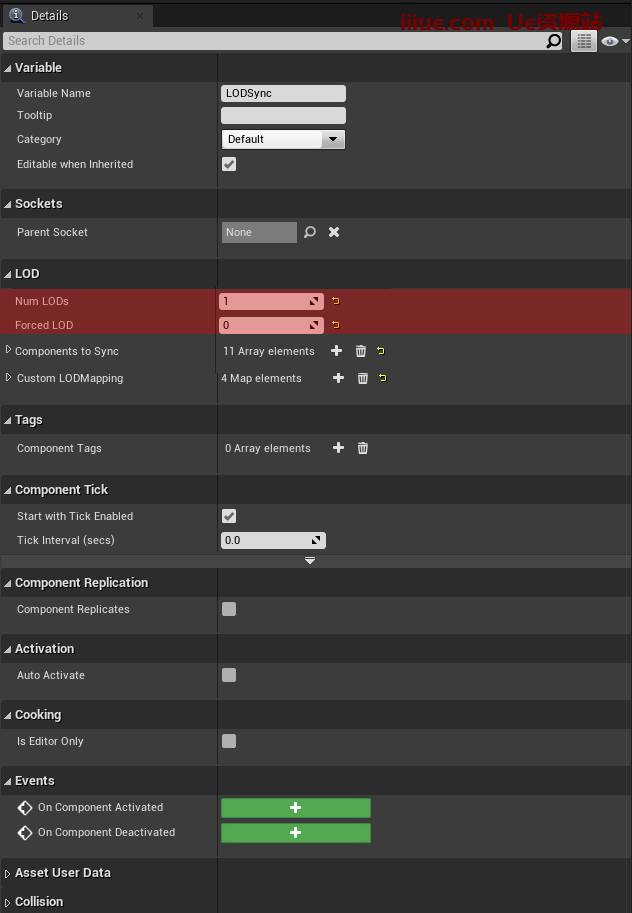Enable Component Replicates checkbox
This screenshot has width=632, height=913.
229,609
